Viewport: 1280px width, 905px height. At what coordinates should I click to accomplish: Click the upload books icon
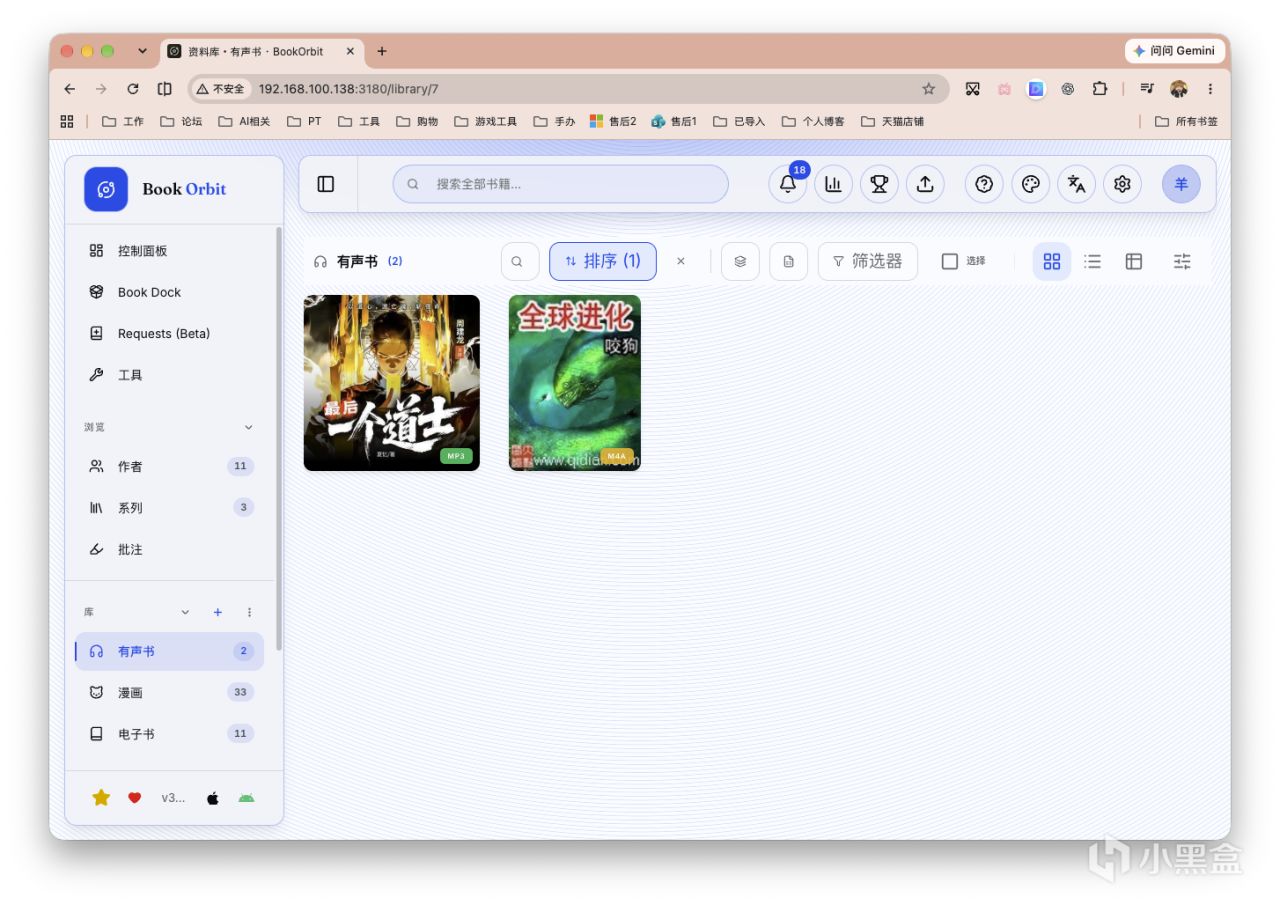tap(925, 184)
